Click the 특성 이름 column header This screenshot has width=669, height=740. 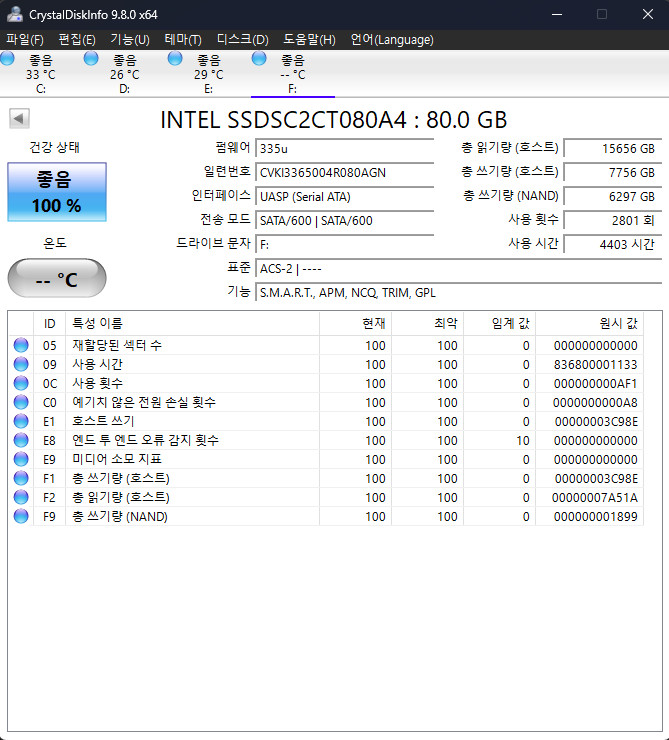pyautogui.click(x=192, y=323)
